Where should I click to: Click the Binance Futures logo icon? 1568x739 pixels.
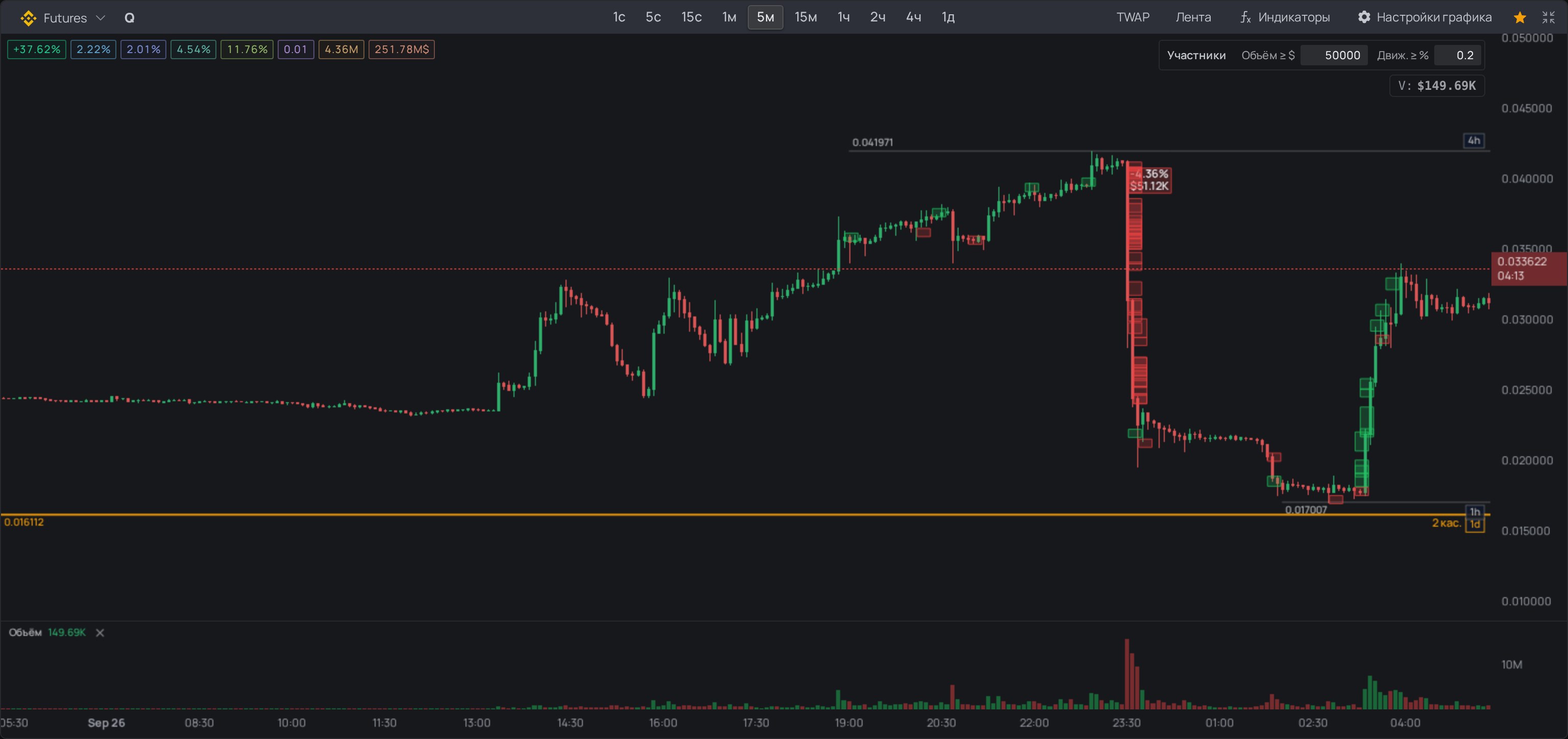coord(28,18)
